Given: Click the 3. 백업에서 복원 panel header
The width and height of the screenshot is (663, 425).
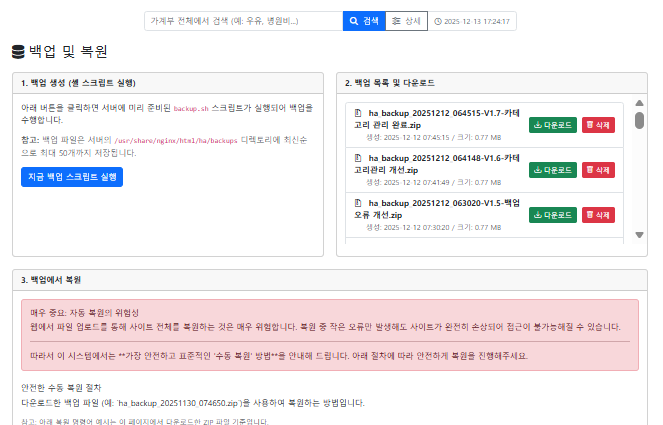Looking at the screenshot, I should [330, 280].
